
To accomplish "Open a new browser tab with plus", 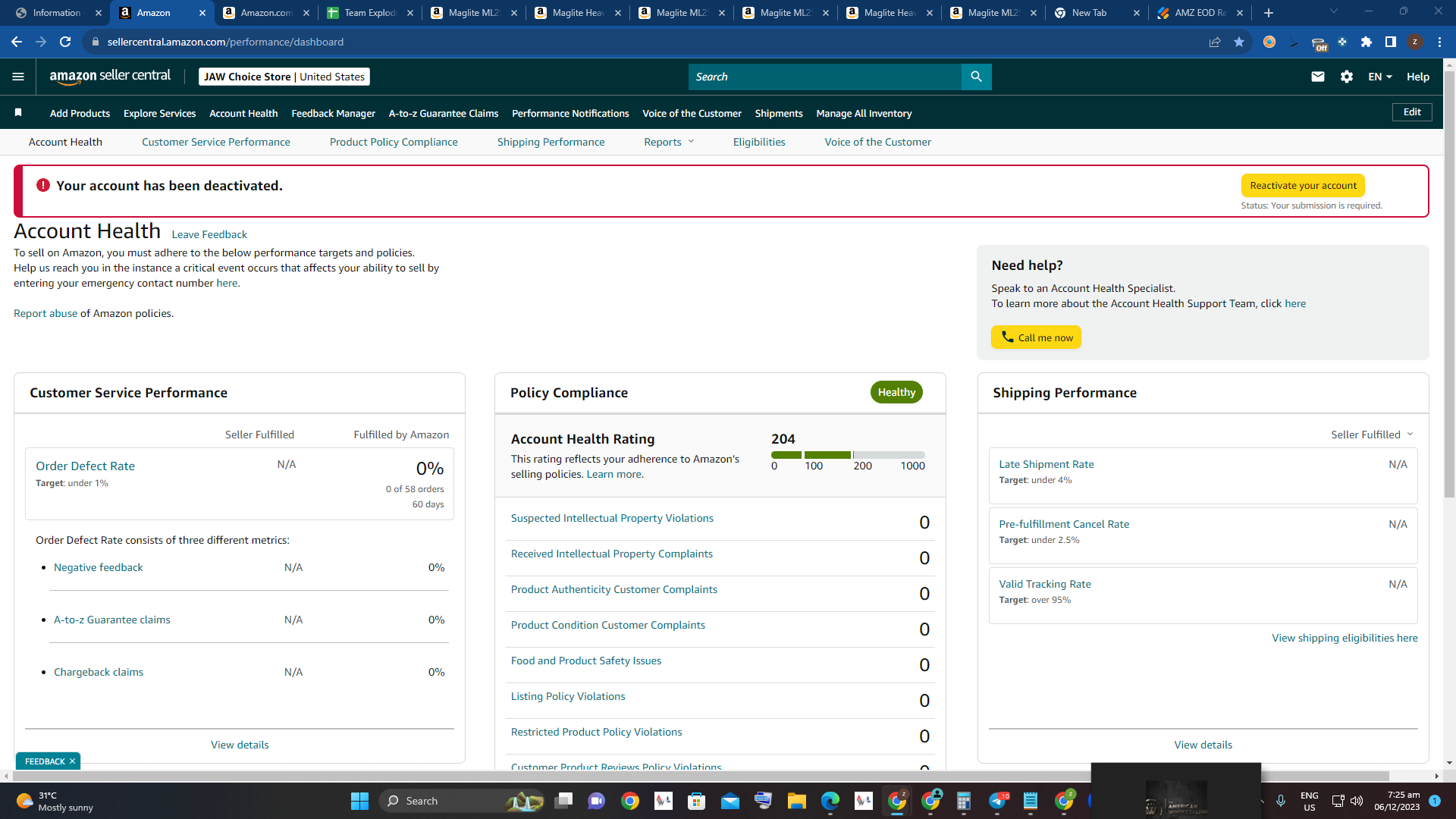I will click(x=1269, y=13).
